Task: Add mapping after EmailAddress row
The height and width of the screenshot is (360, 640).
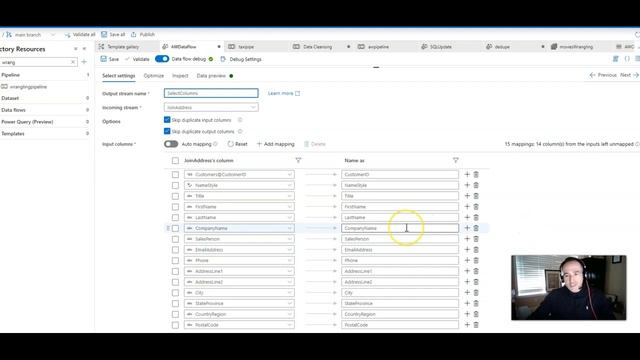Action: [x=467, y=250]
